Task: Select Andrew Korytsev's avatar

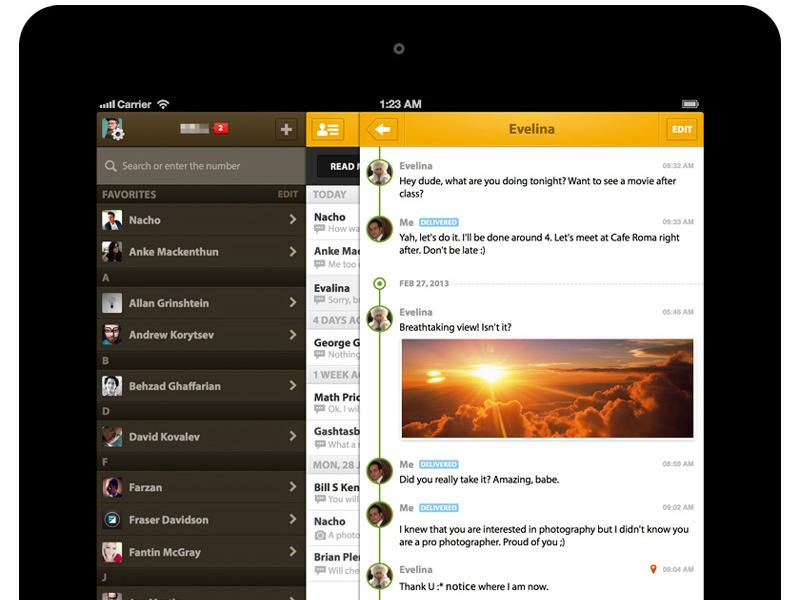Action: click(x=112, y=335)
